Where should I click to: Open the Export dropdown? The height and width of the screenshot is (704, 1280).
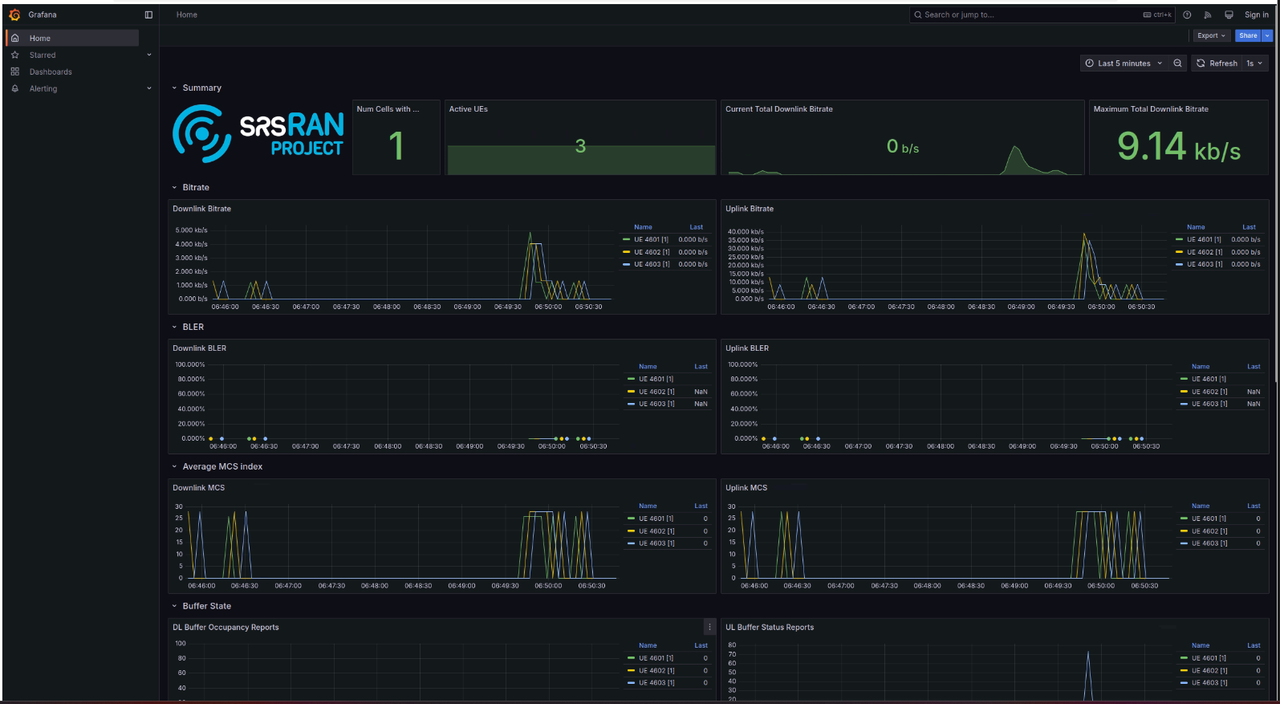click(x=1211, y=35)
